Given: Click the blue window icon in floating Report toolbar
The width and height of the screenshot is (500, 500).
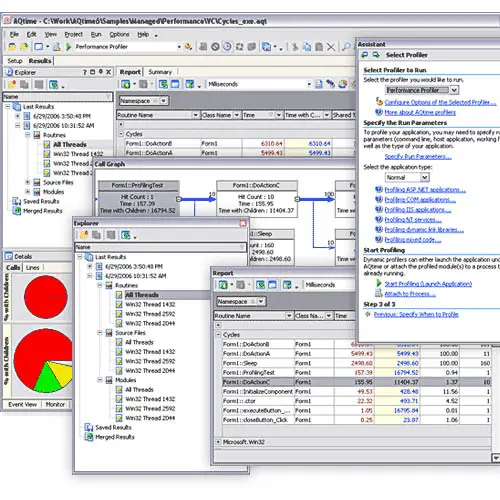Looking at the screenshot, I should click(272, 285).
